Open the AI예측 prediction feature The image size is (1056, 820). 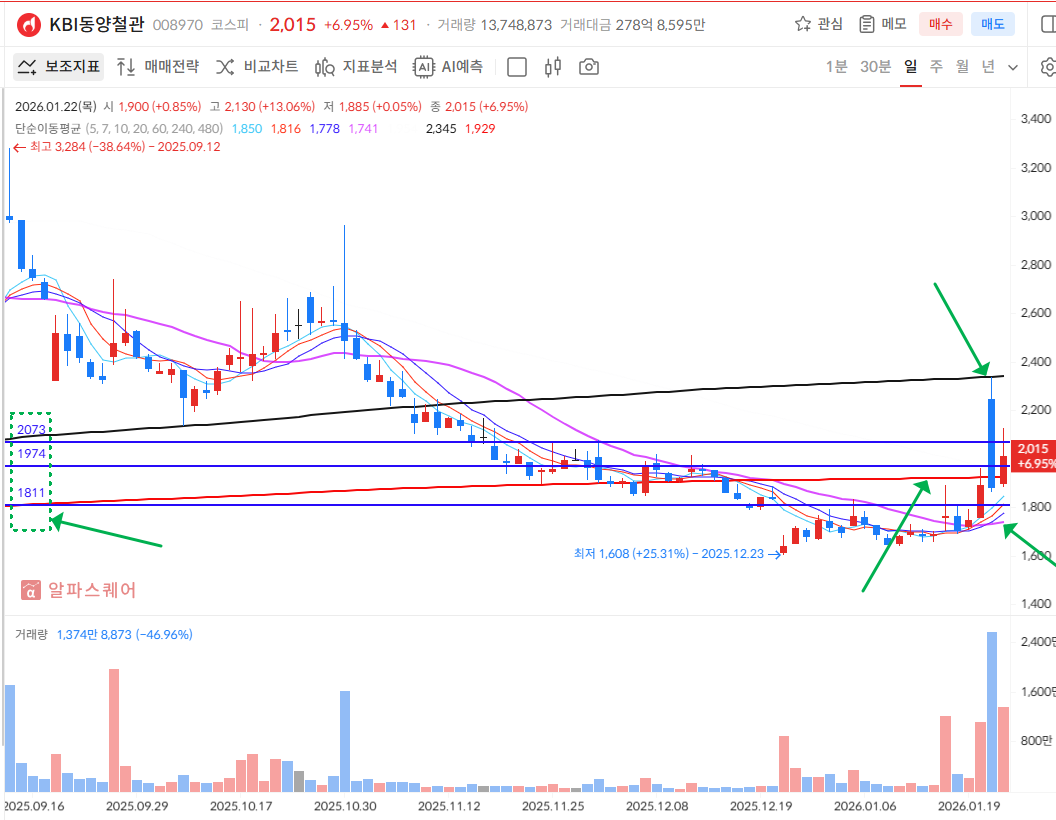pos(449,67)
